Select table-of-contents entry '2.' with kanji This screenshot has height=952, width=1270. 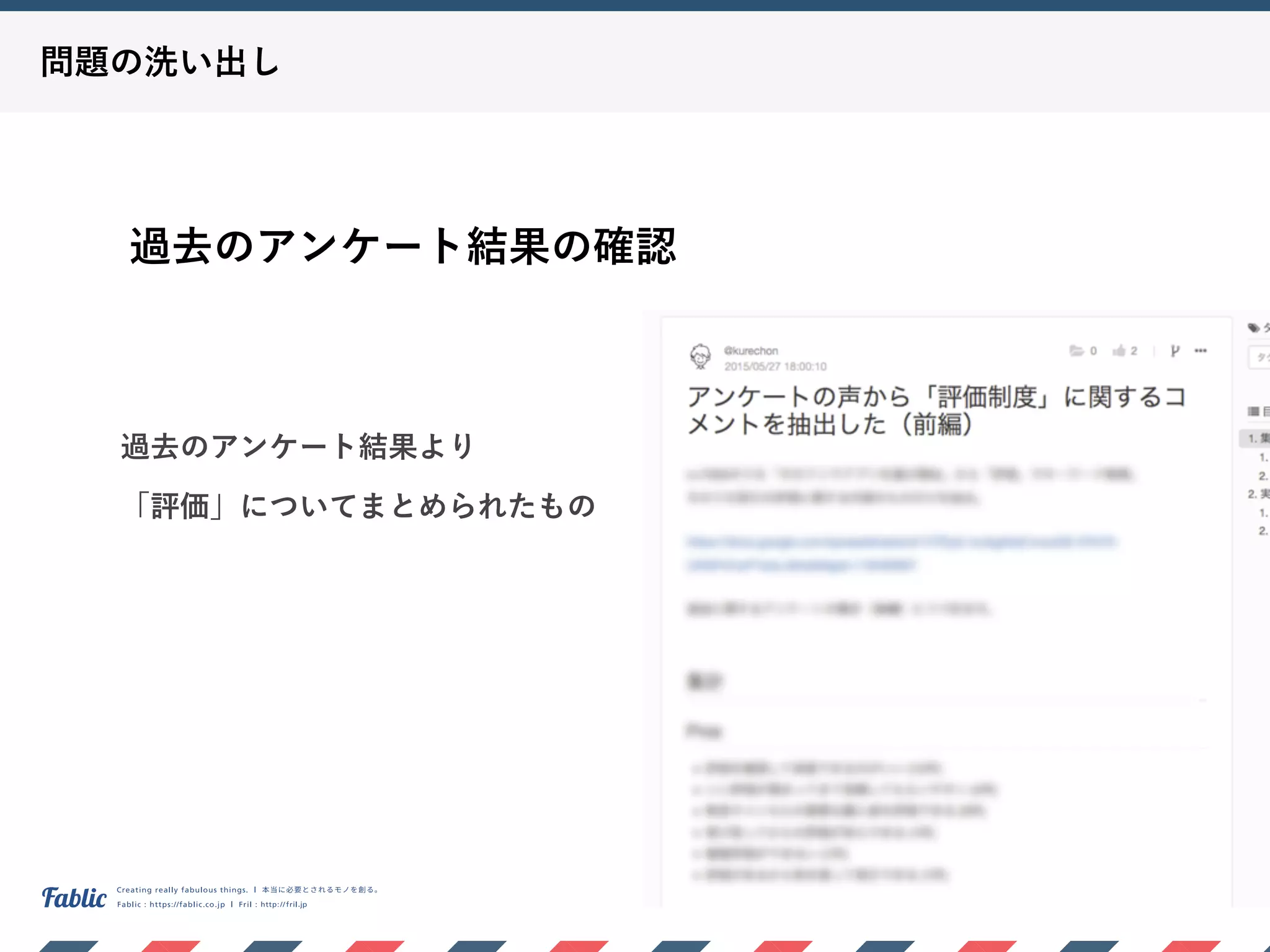coord(1259,494)
